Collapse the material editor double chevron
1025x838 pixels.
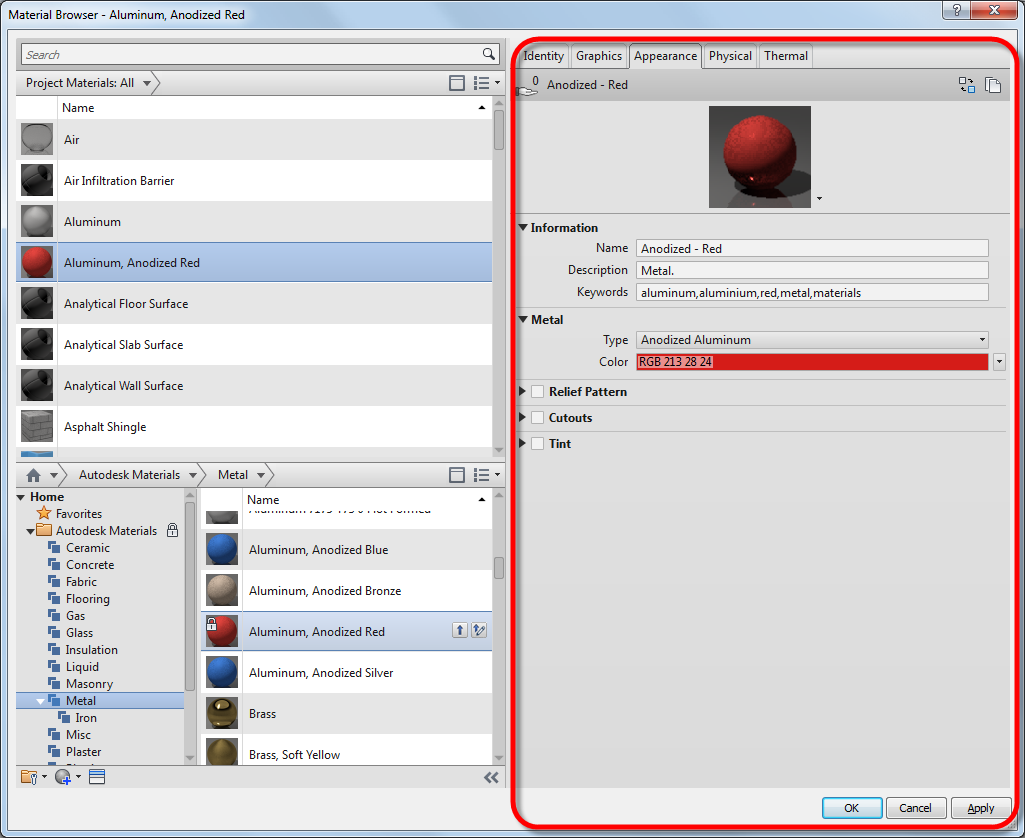pyautogui.click(x=491, y=777)
